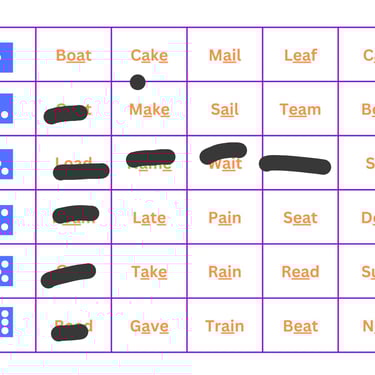Image resolution: width=375 pixels, height=375 pixels.
Task: Click the word Seat
Action: tap(300, 218)
